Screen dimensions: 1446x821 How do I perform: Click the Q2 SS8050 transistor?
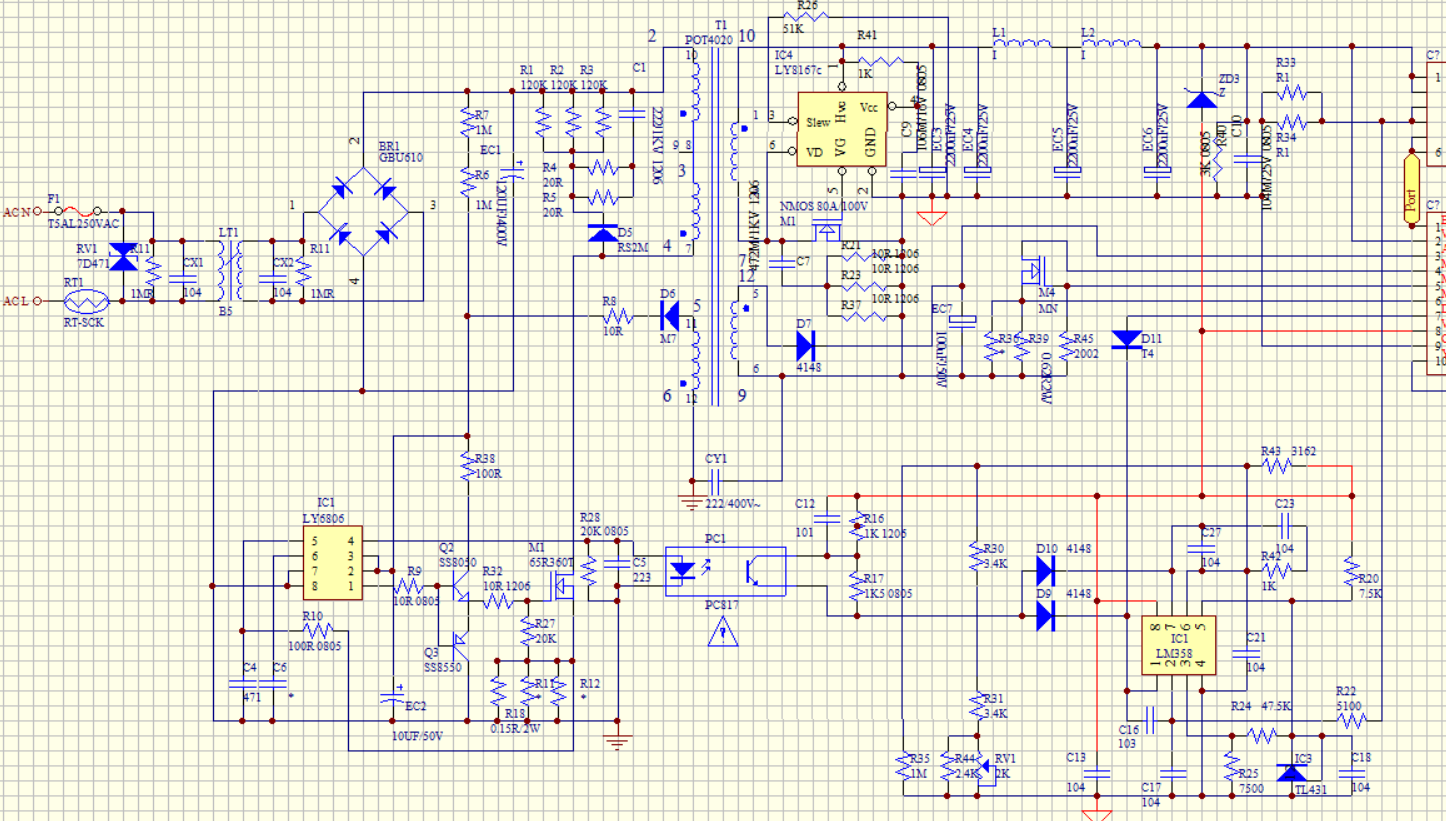(x=459, y=587)
